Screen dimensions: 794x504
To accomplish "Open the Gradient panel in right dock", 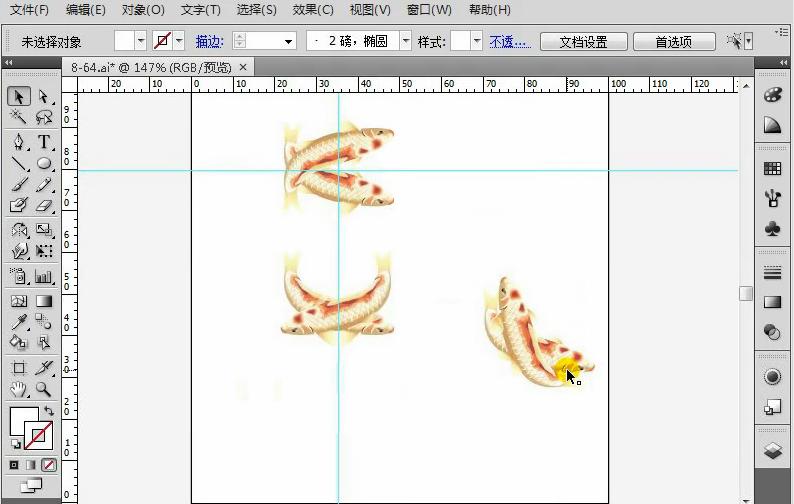I will point(772,302).
